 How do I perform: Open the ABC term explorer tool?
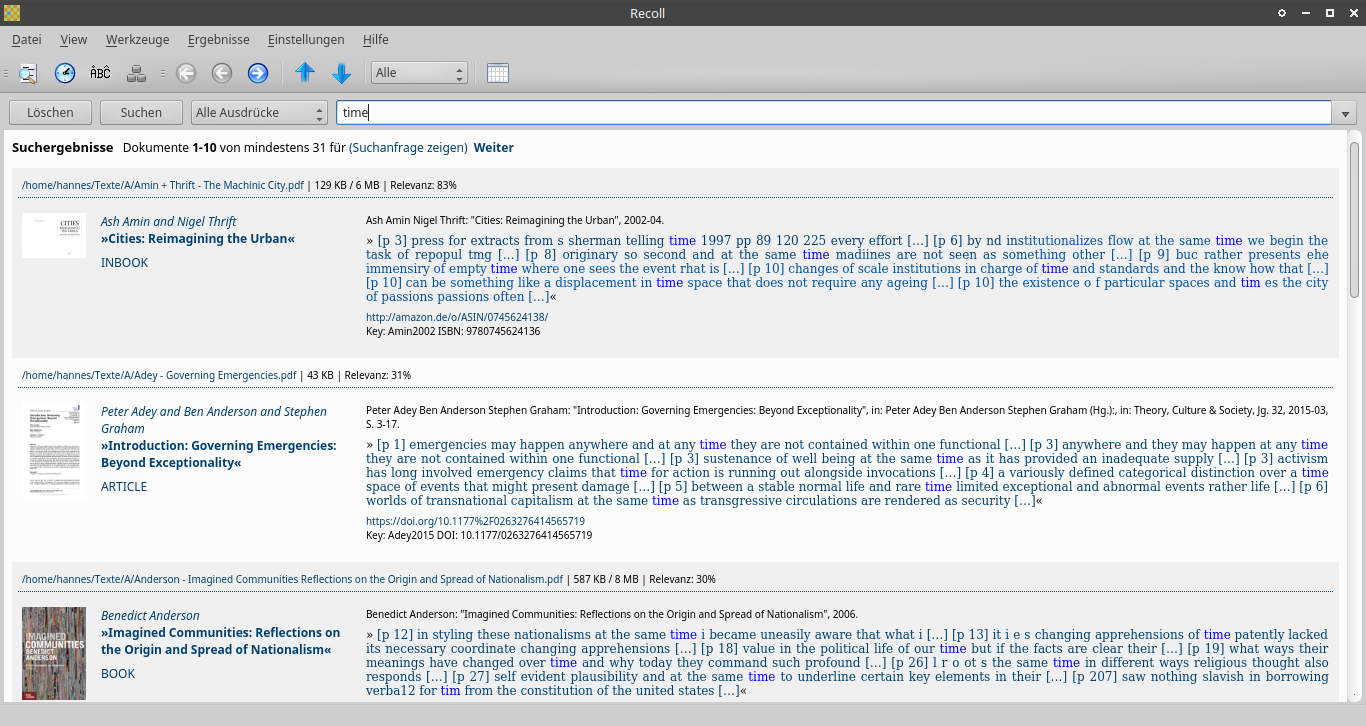100,73
